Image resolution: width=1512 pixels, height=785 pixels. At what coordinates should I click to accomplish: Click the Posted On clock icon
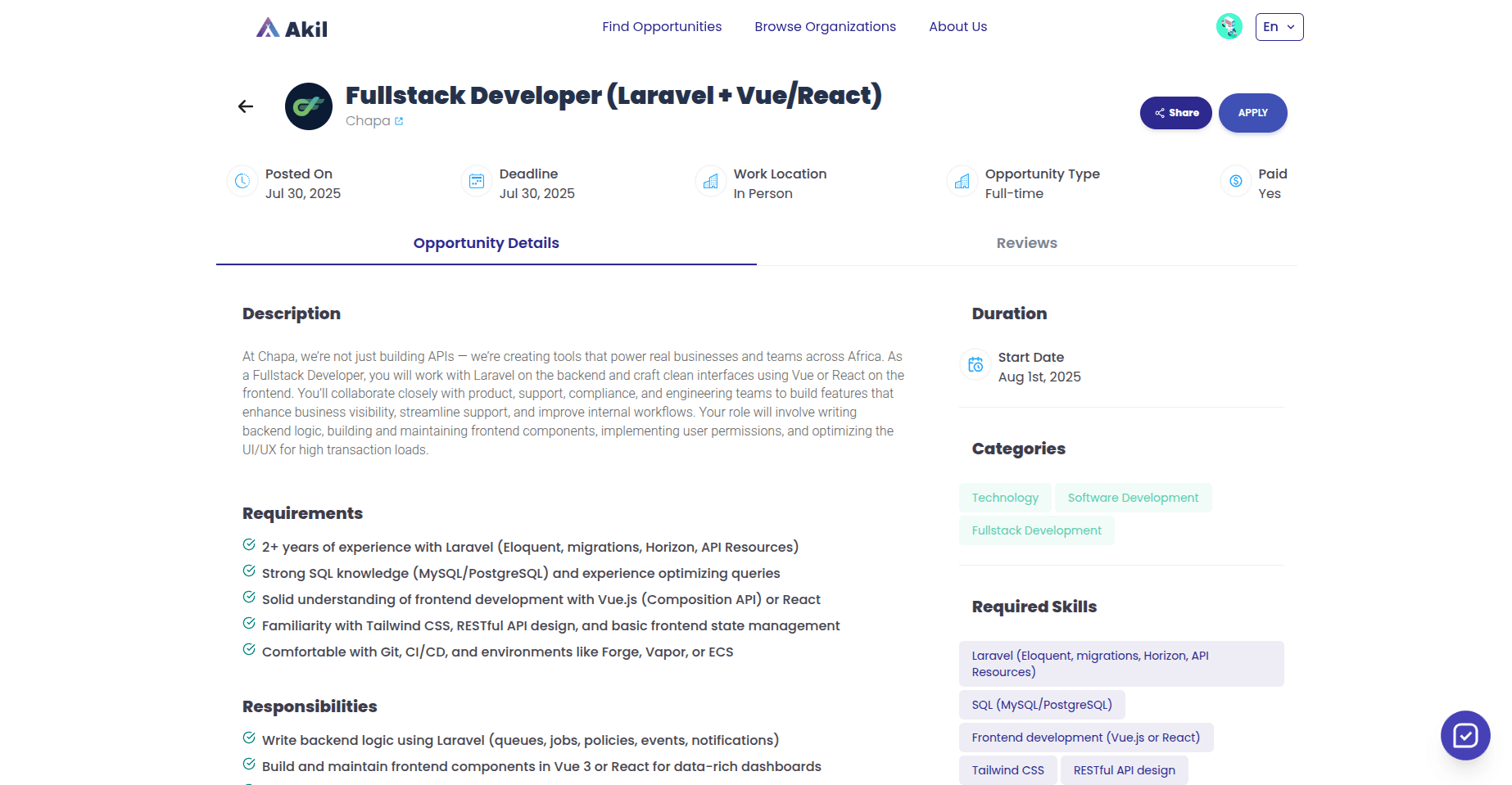point(242,182)
